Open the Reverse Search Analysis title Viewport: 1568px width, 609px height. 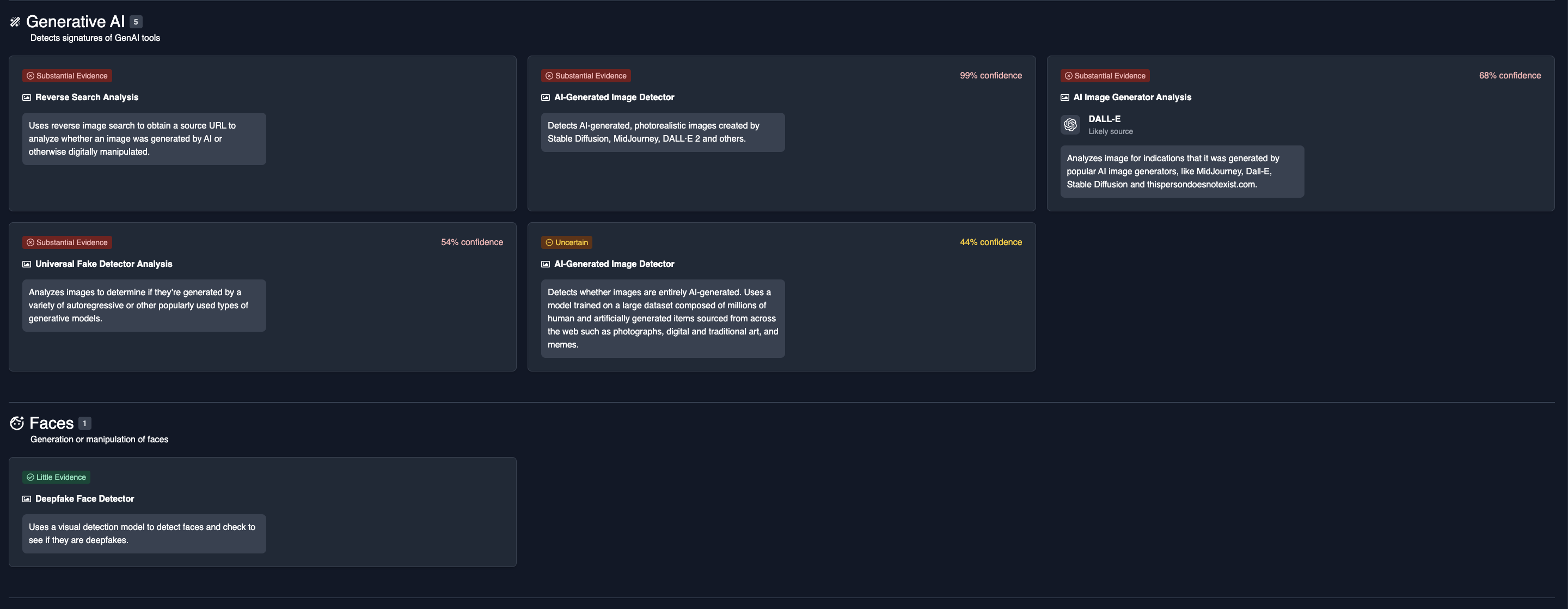pos(87,98)
